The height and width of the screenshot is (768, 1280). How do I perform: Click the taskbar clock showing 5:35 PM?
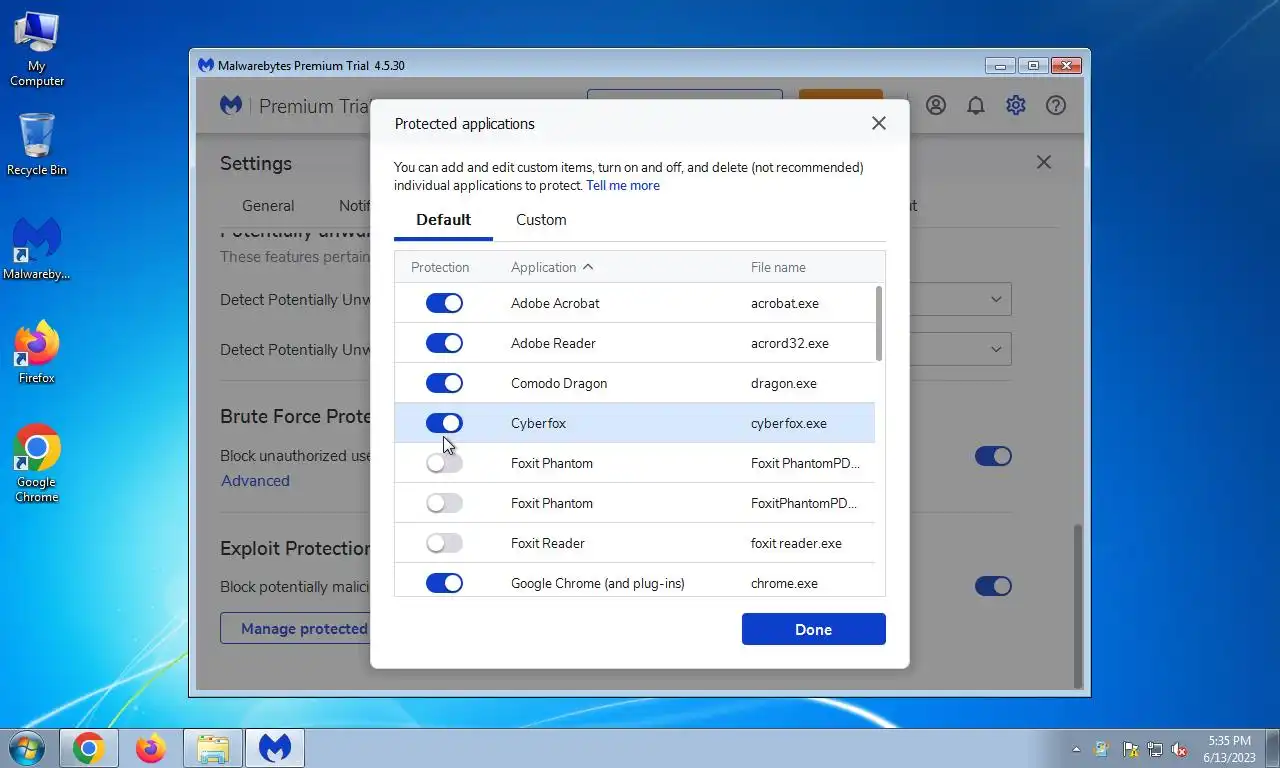point(1229,749)
